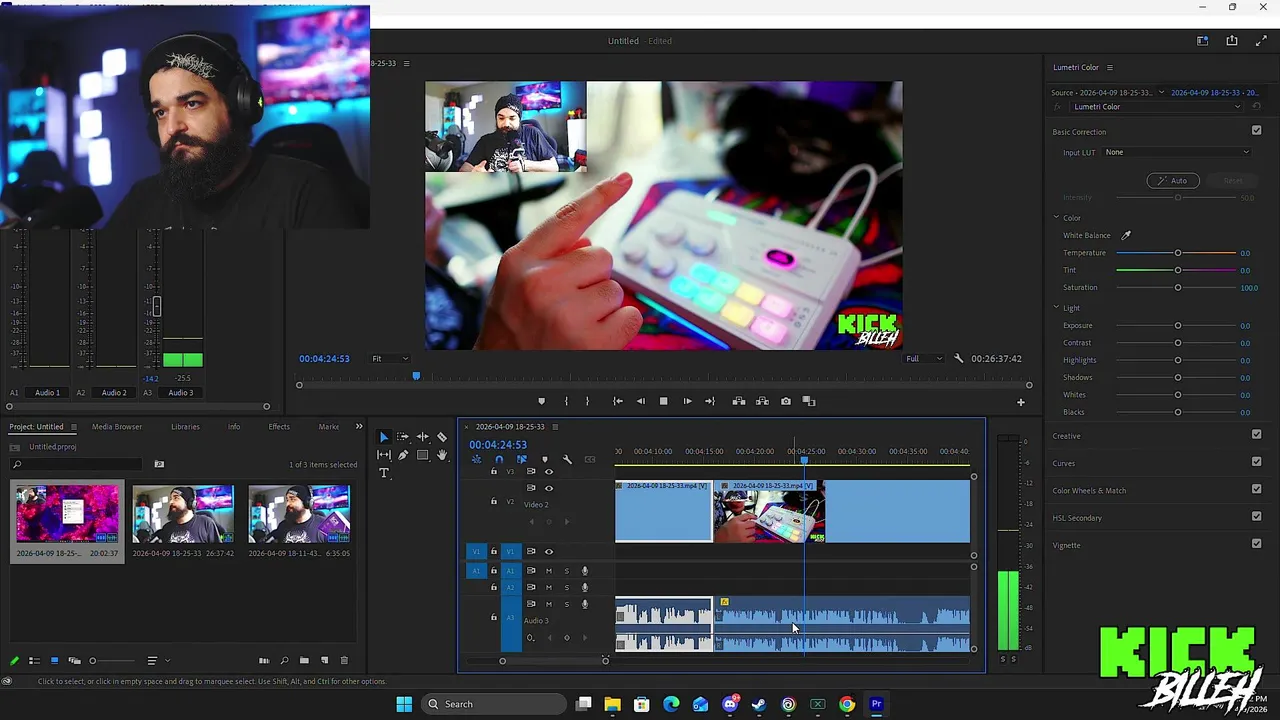The image size is (1280, 720).
Task: Switch to Effects tab
Action: [x=279, y=427]
